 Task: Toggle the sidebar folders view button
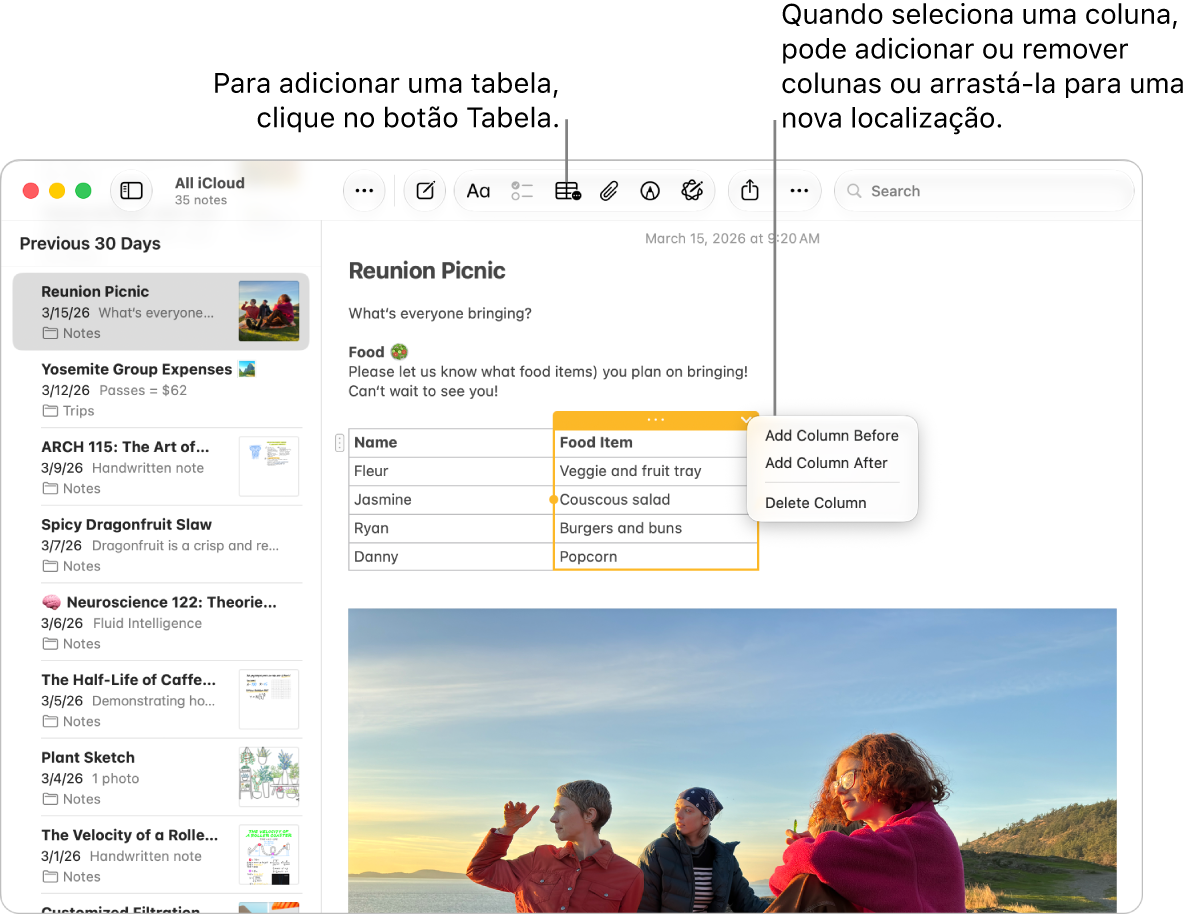point(132,190)
